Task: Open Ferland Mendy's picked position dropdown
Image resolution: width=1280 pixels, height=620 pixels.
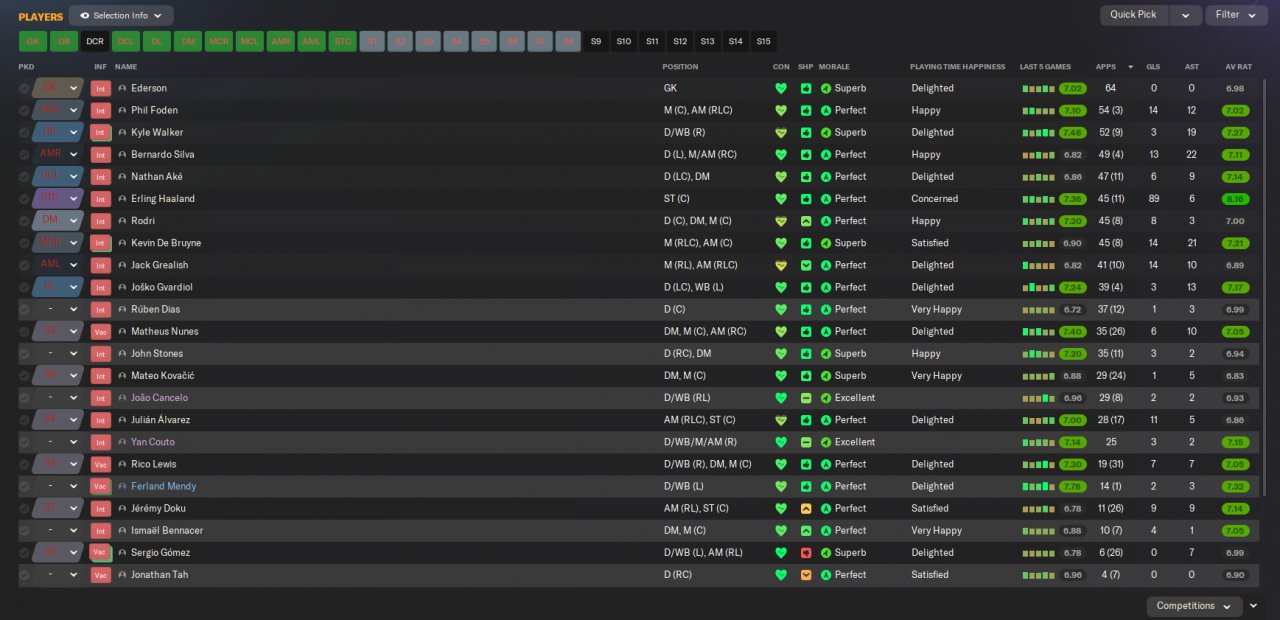Action: pos(58,486)
